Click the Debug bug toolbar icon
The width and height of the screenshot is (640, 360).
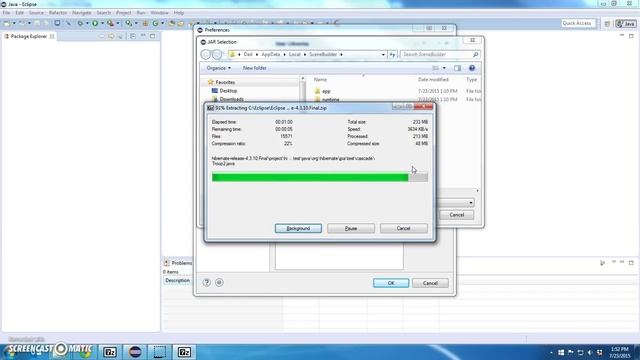[80, 23]
